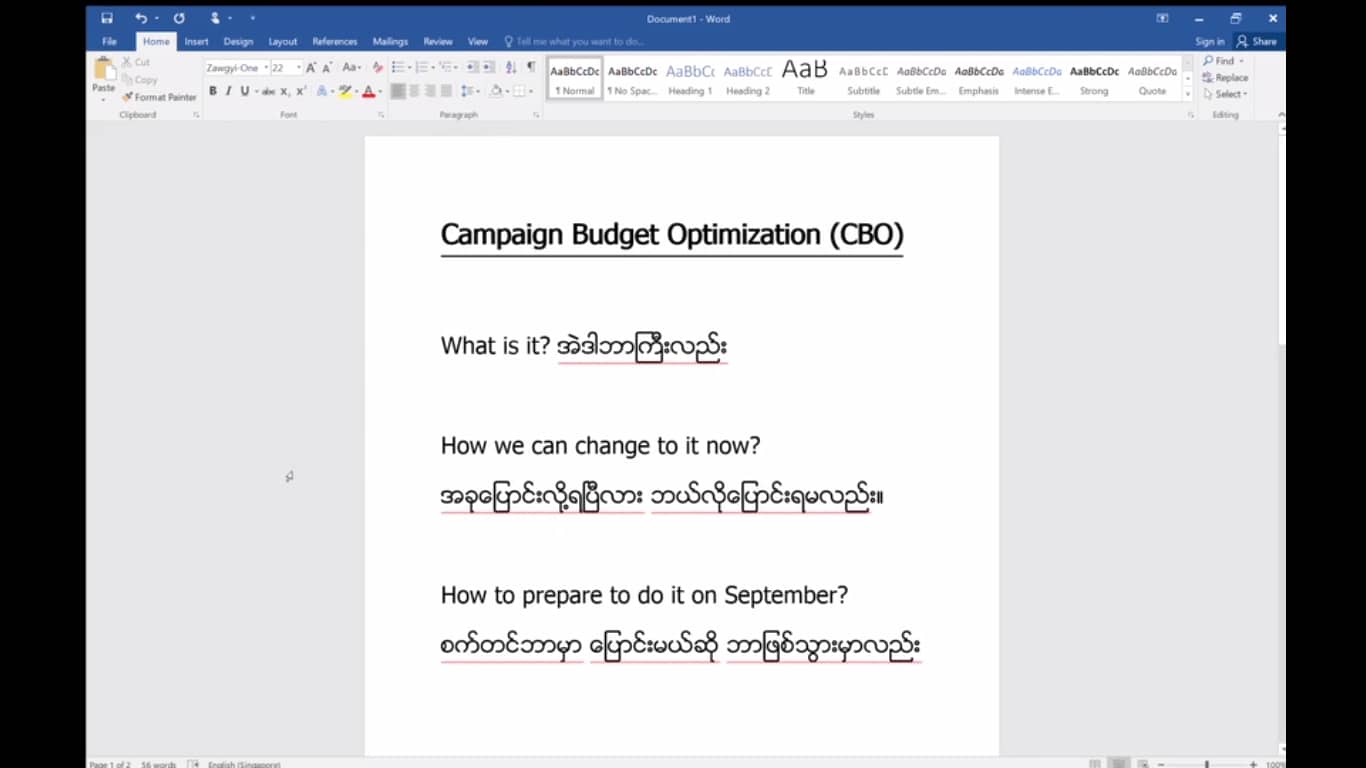
Task: Open the font name dropdown Zawgyi-One
Action: pos(266,67)
